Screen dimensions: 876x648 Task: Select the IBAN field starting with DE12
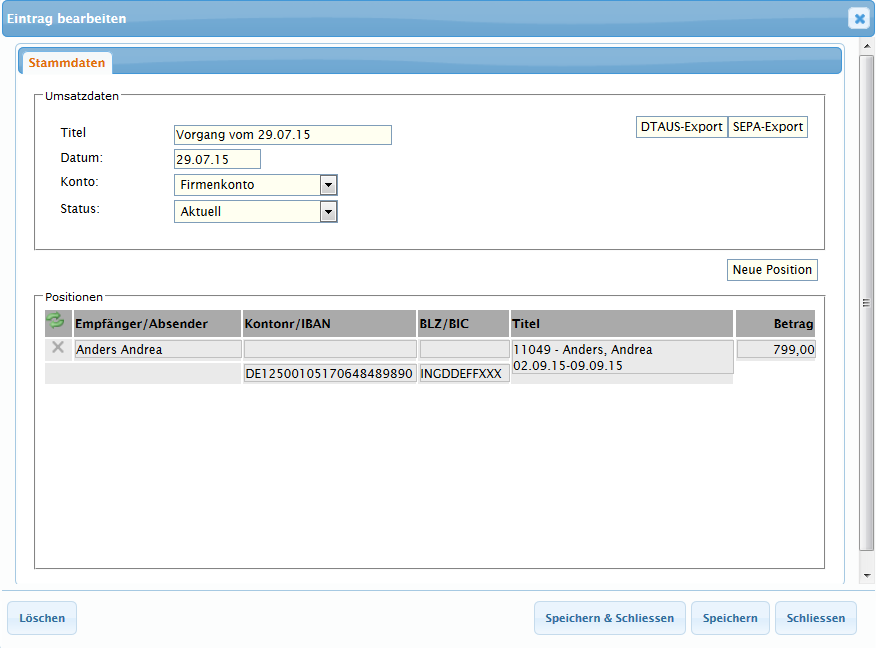point(329,373)
